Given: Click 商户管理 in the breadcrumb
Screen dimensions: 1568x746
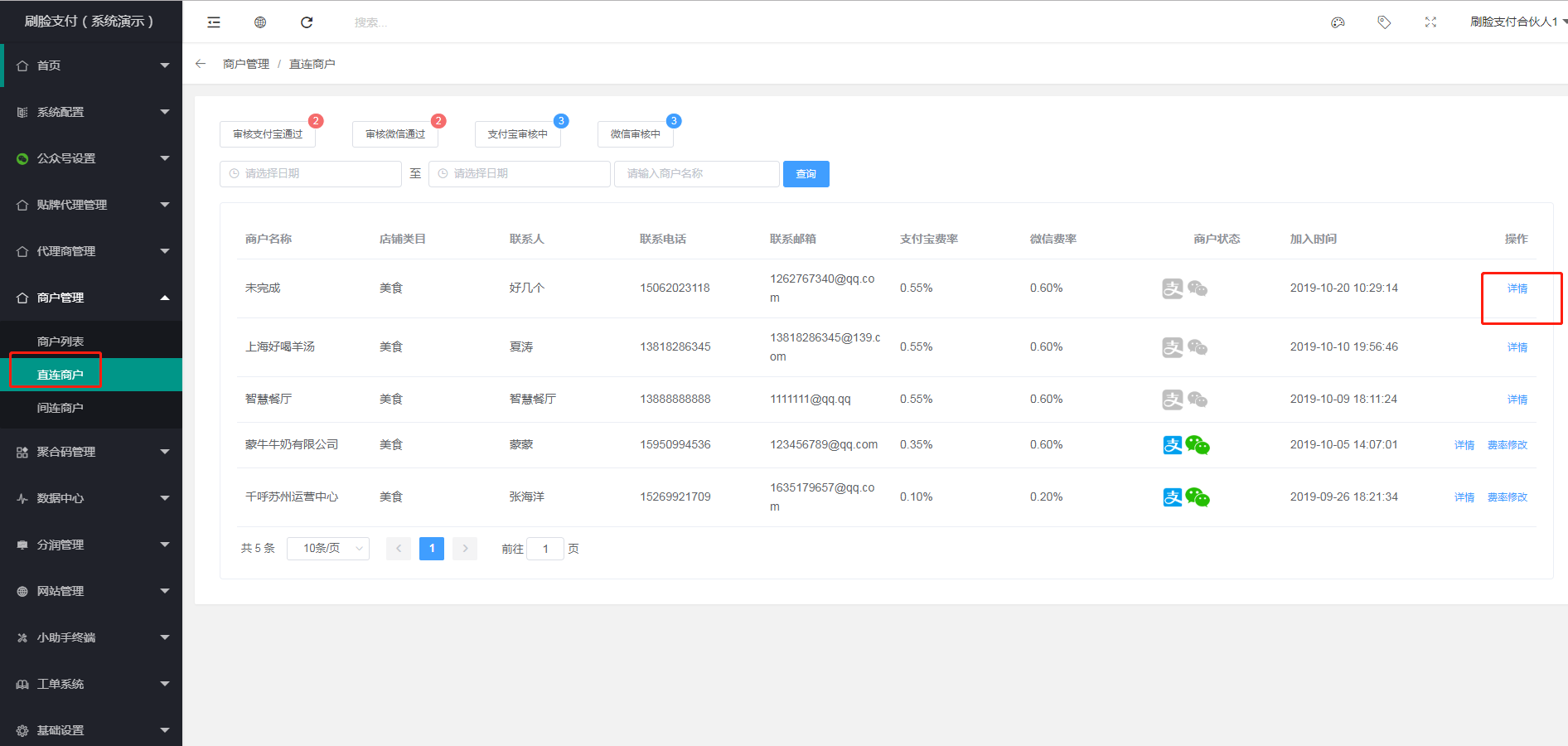Looking at the screenshot, I should point(246,64).
